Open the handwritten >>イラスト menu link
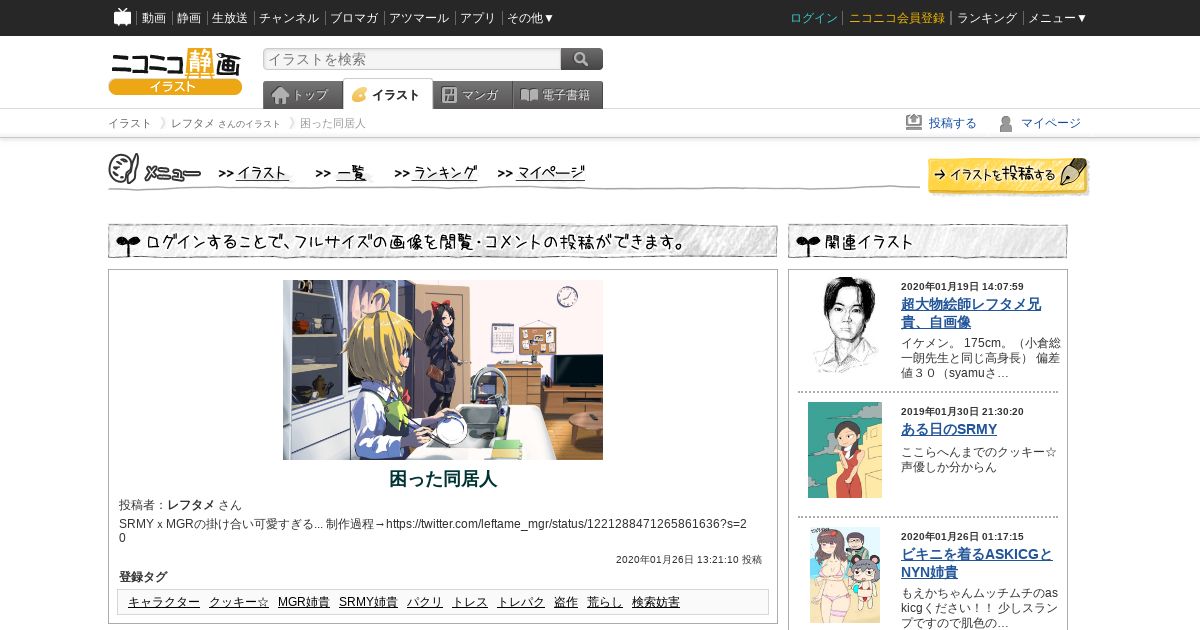 254,173
